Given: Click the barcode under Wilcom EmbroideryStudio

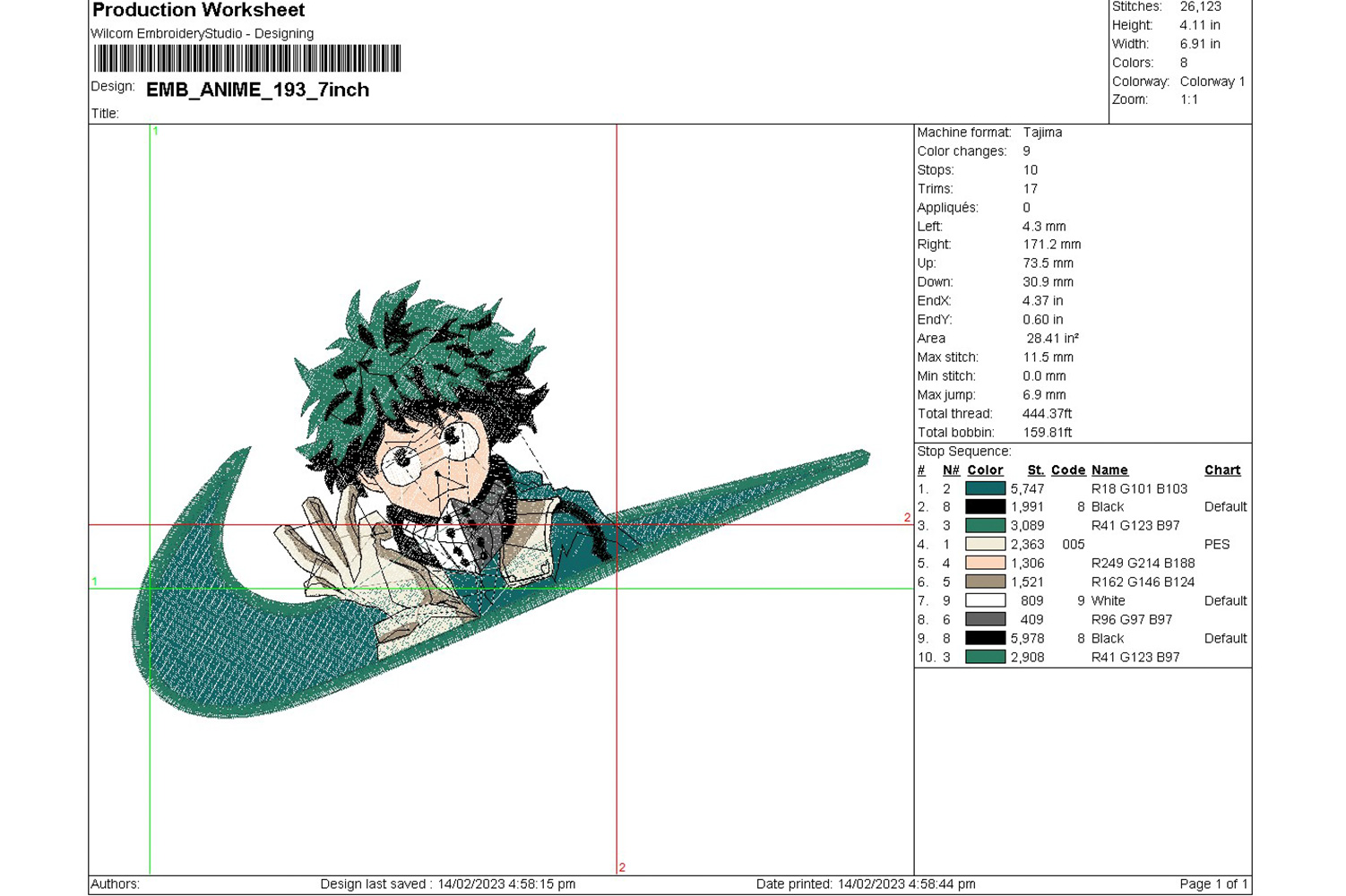Looking at the screenshot, I should click(x=247, y=59).
